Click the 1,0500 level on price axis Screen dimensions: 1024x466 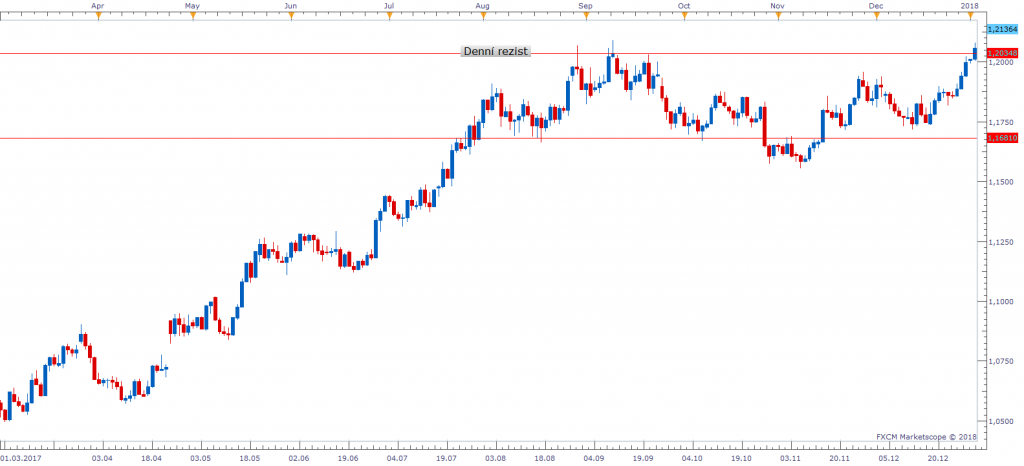click(x=1001, y=421)
